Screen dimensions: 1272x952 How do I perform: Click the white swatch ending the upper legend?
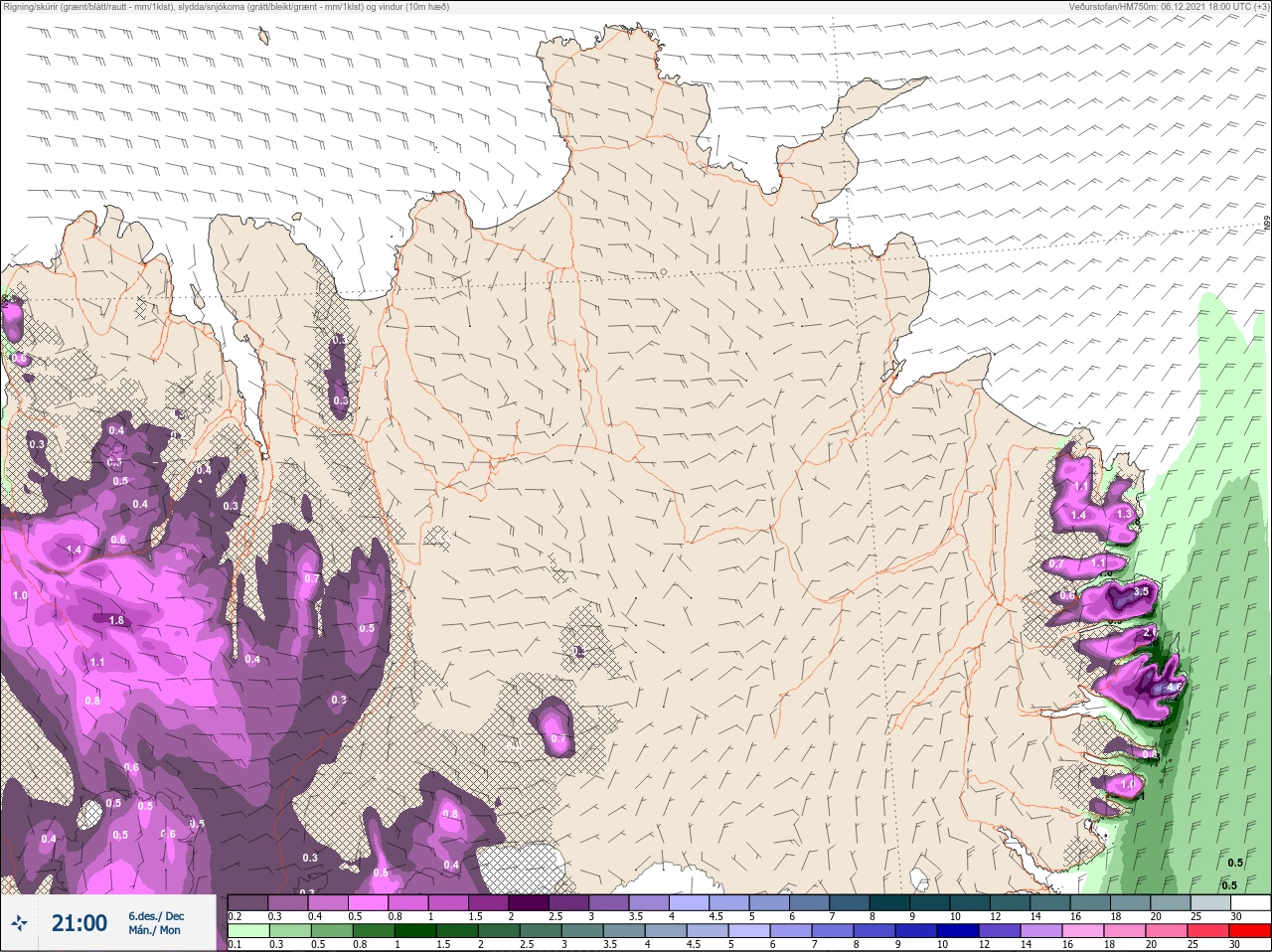(1250, 903)
